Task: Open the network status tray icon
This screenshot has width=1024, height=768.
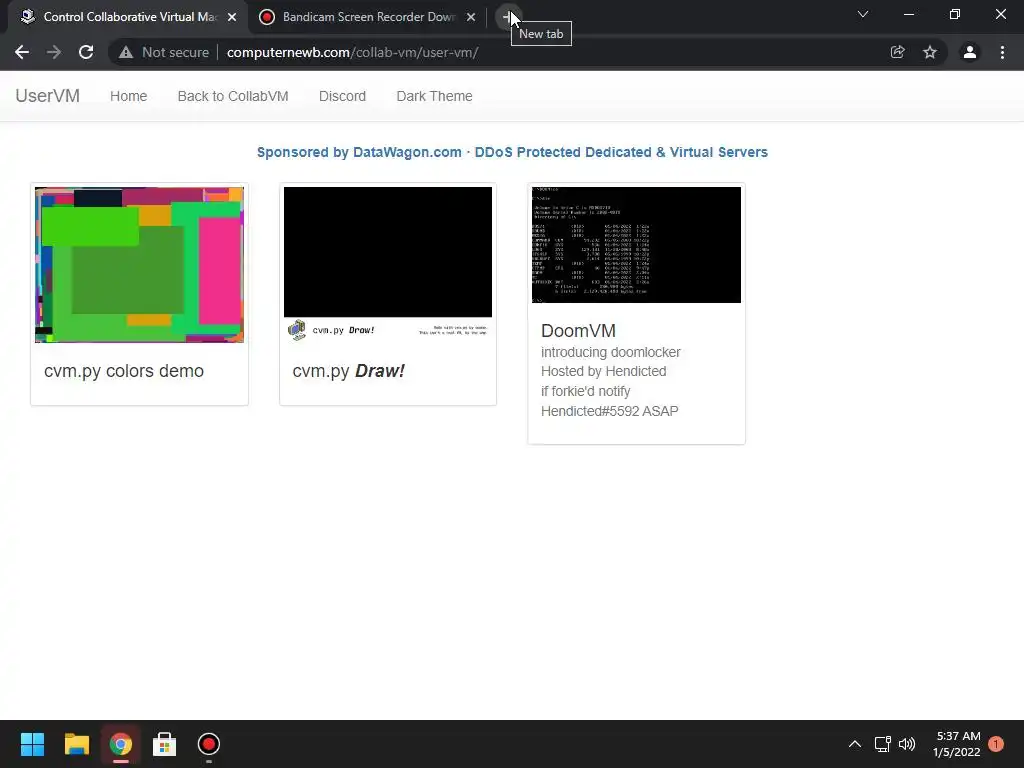Action: click(x=882, y=744)
